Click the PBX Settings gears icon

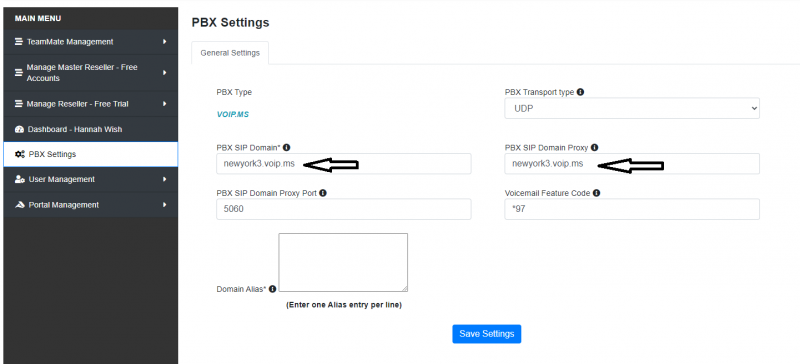(x=20, y=154)
